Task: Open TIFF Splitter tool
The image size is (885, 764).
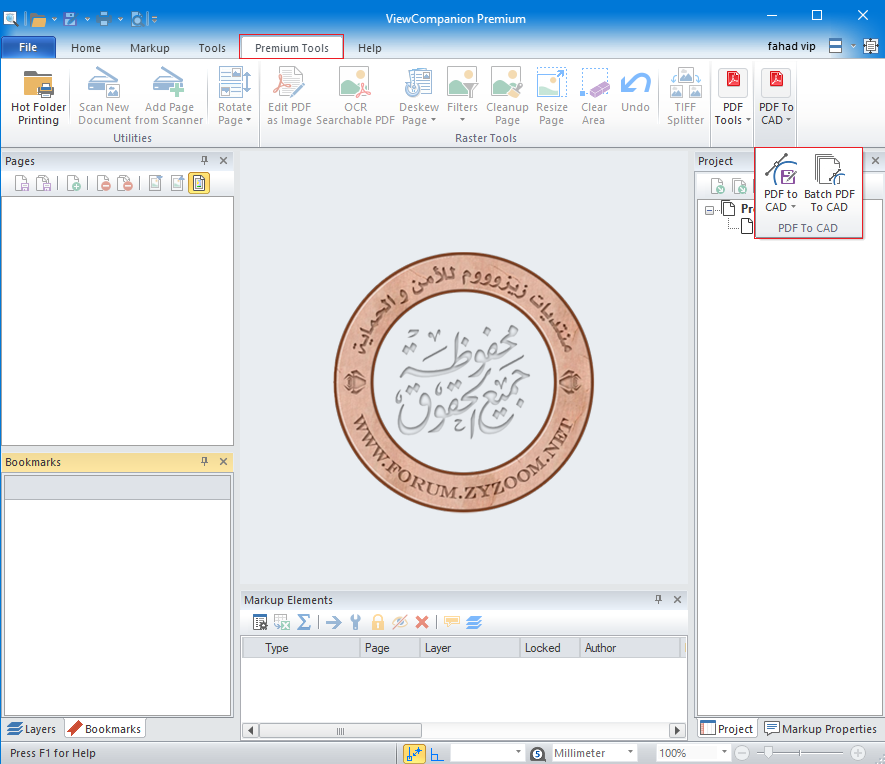Action: coord(685,96)
